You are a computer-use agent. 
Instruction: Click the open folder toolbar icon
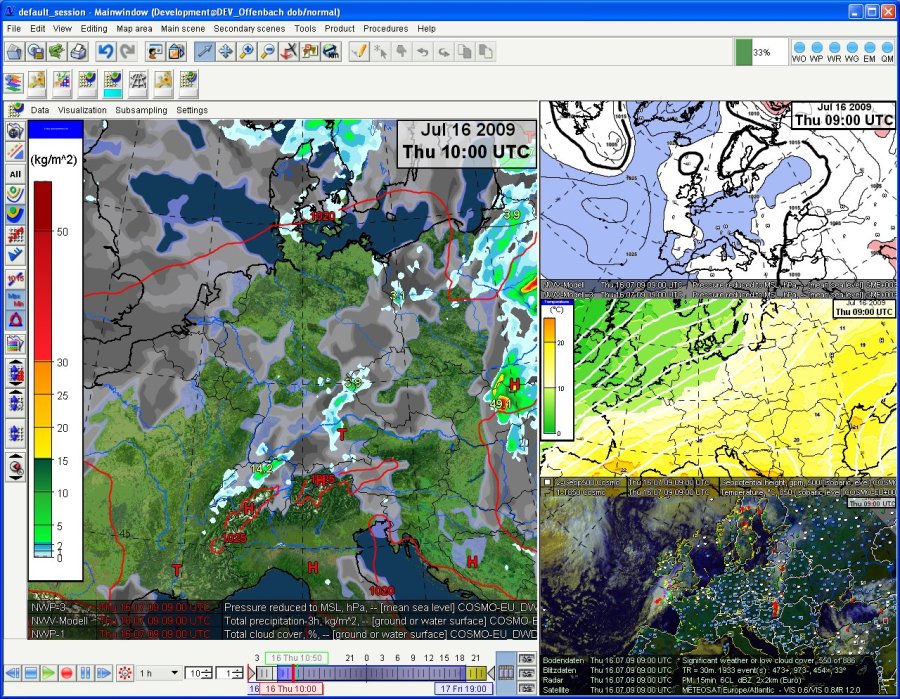pyautogui.click(x=14, y=52)
